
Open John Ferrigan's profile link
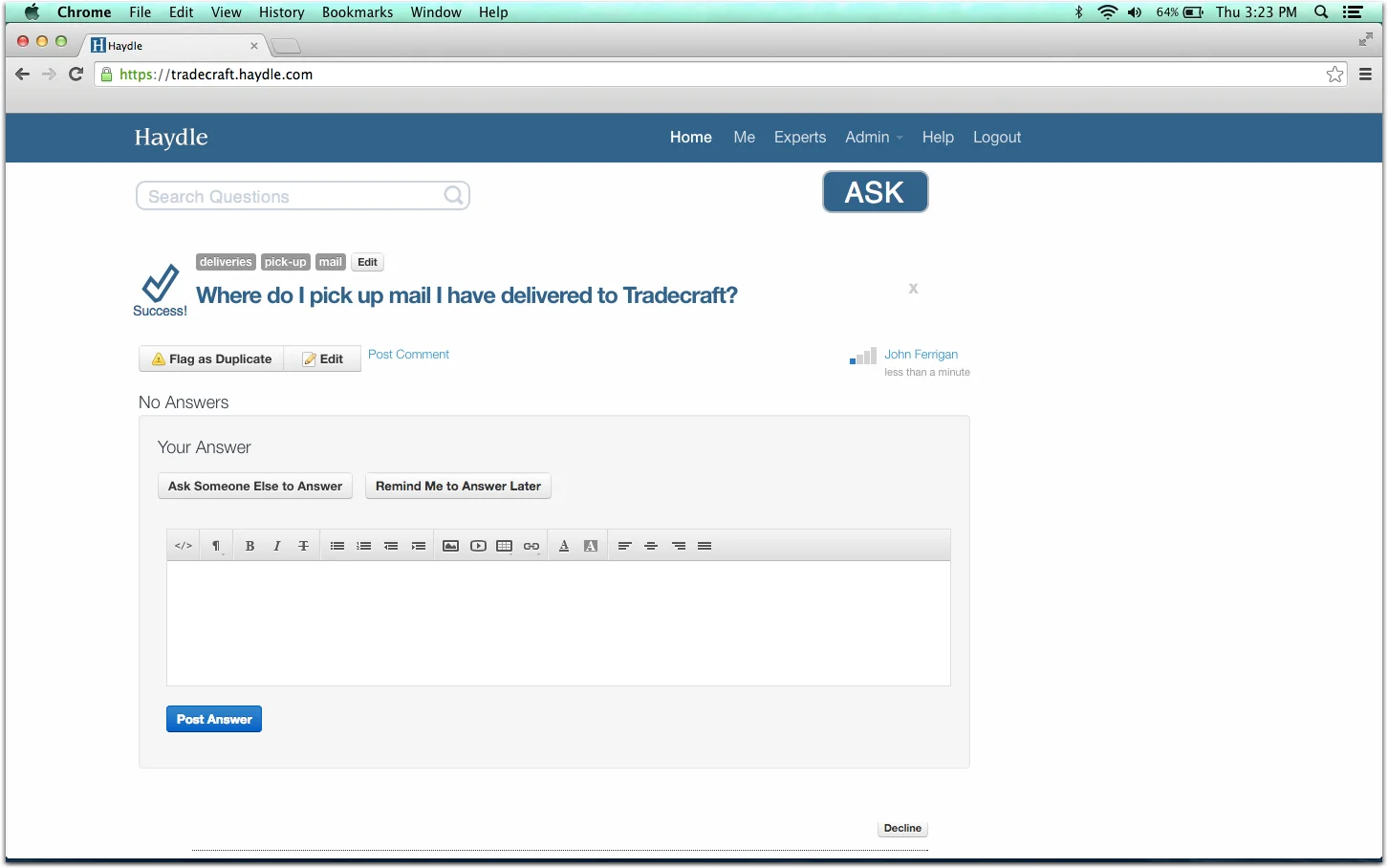pos(921,355)
